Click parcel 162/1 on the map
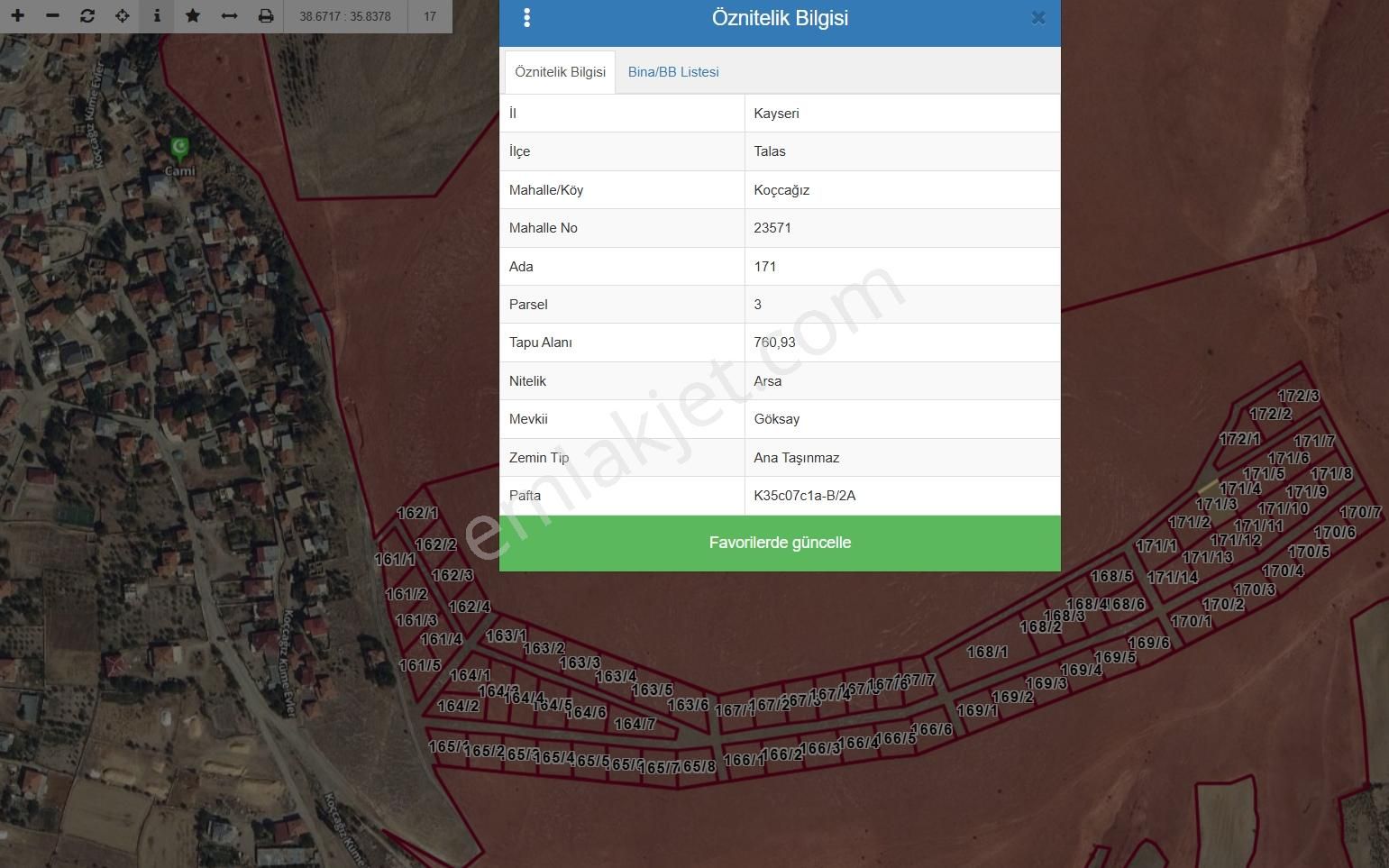The image size is (1389, 868). click(417, 513)
